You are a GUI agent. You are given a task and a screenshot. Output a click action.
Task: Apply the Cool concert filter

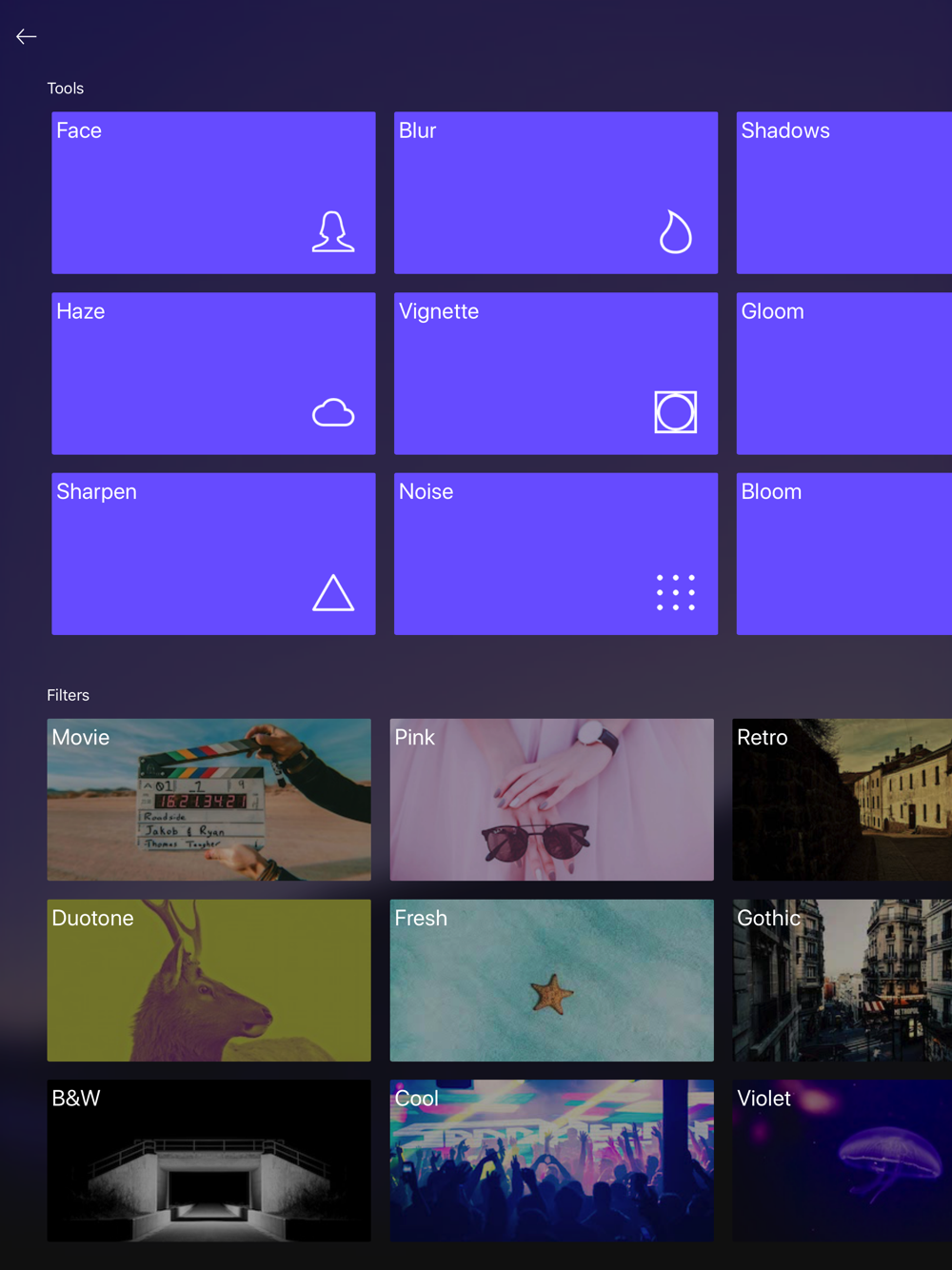click(552, 1161)
